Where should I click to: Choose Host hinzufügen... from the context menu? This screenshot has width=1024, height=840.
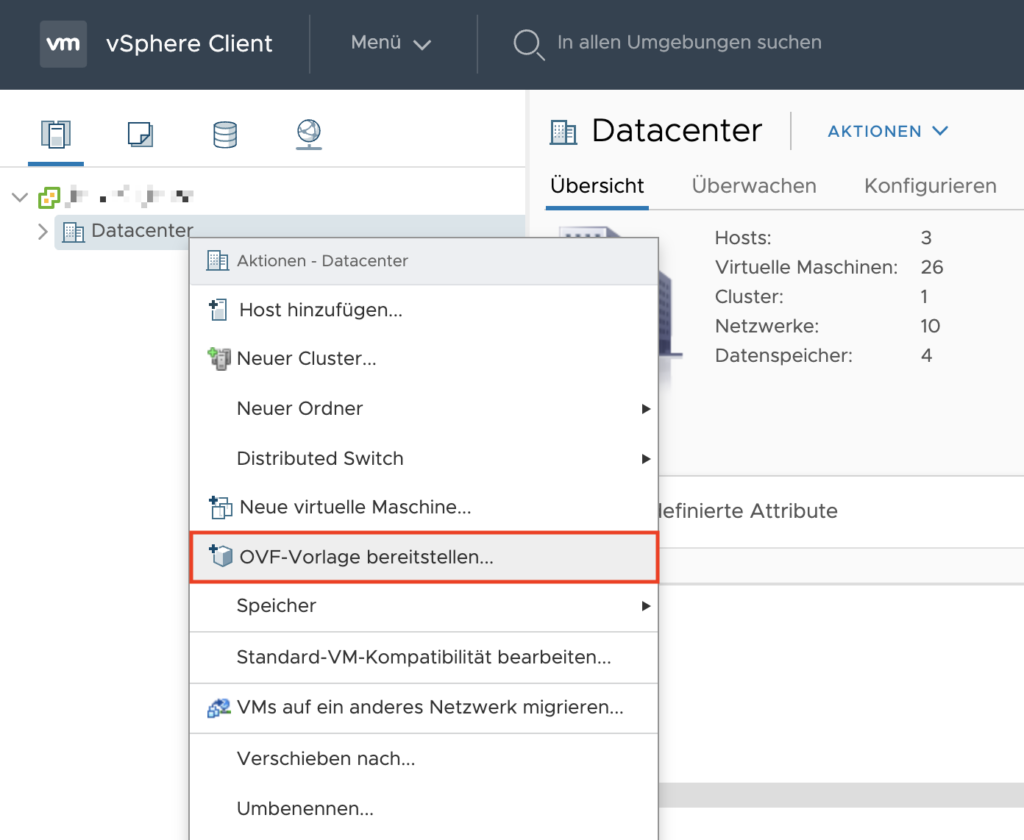[424, 310]
